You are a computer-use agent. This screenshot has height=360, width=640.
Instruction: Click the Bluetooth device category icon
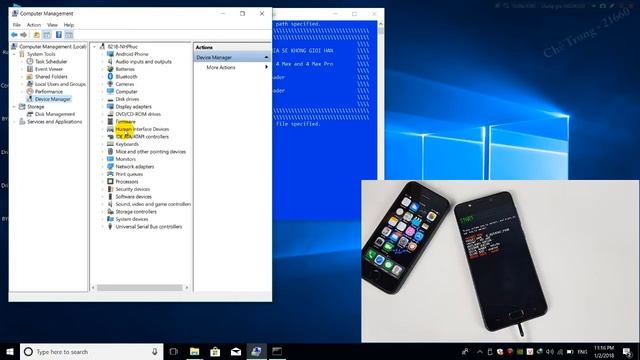click(110, 77)
